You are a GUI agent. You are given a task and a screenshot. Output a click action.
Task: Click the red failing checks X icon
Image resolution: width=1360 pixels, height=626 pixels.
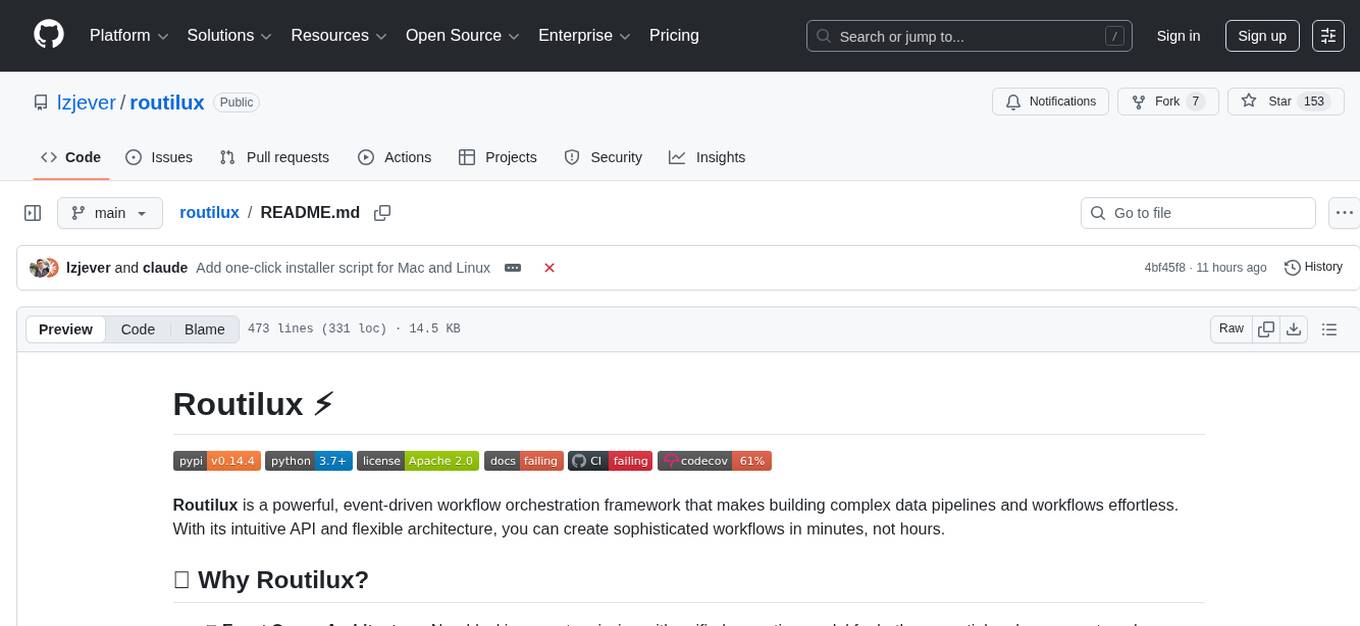(549, 268)
